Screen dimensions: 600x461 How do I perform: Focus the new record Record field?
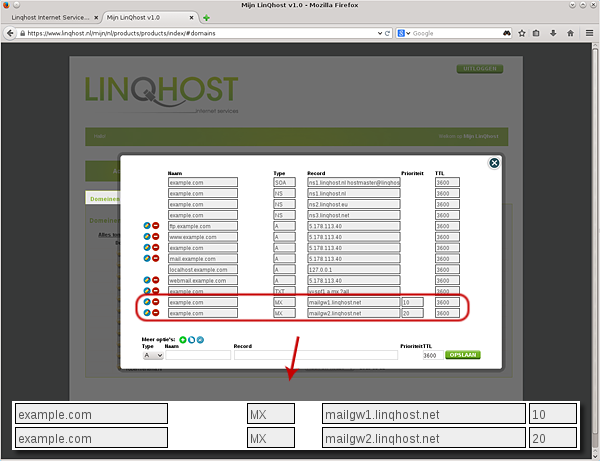pyautogui.click(x=316, y=355)
